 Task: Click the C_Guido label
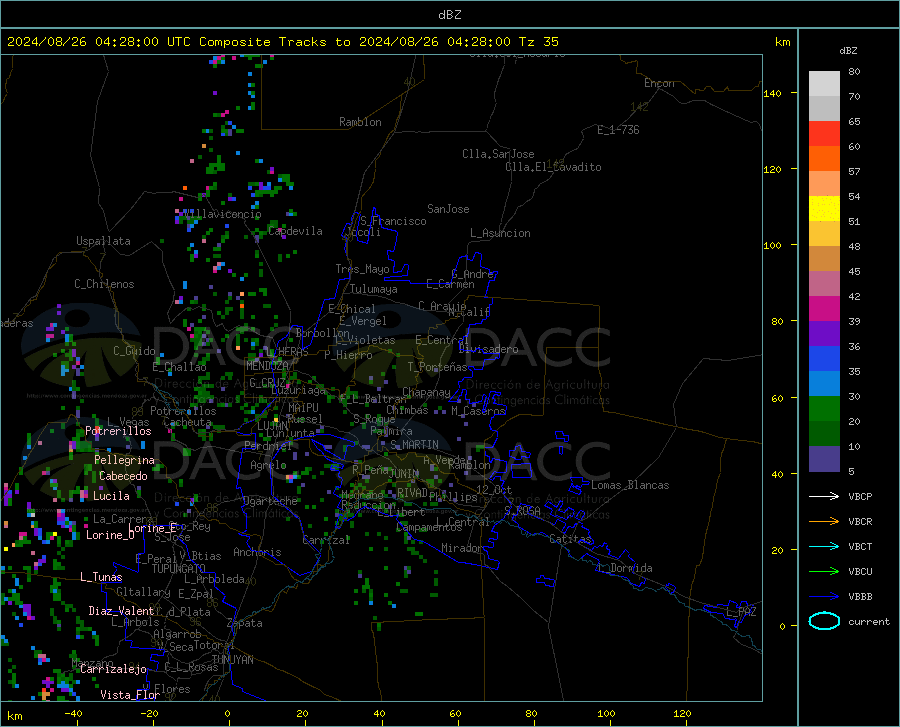click(x=134, y=351)
